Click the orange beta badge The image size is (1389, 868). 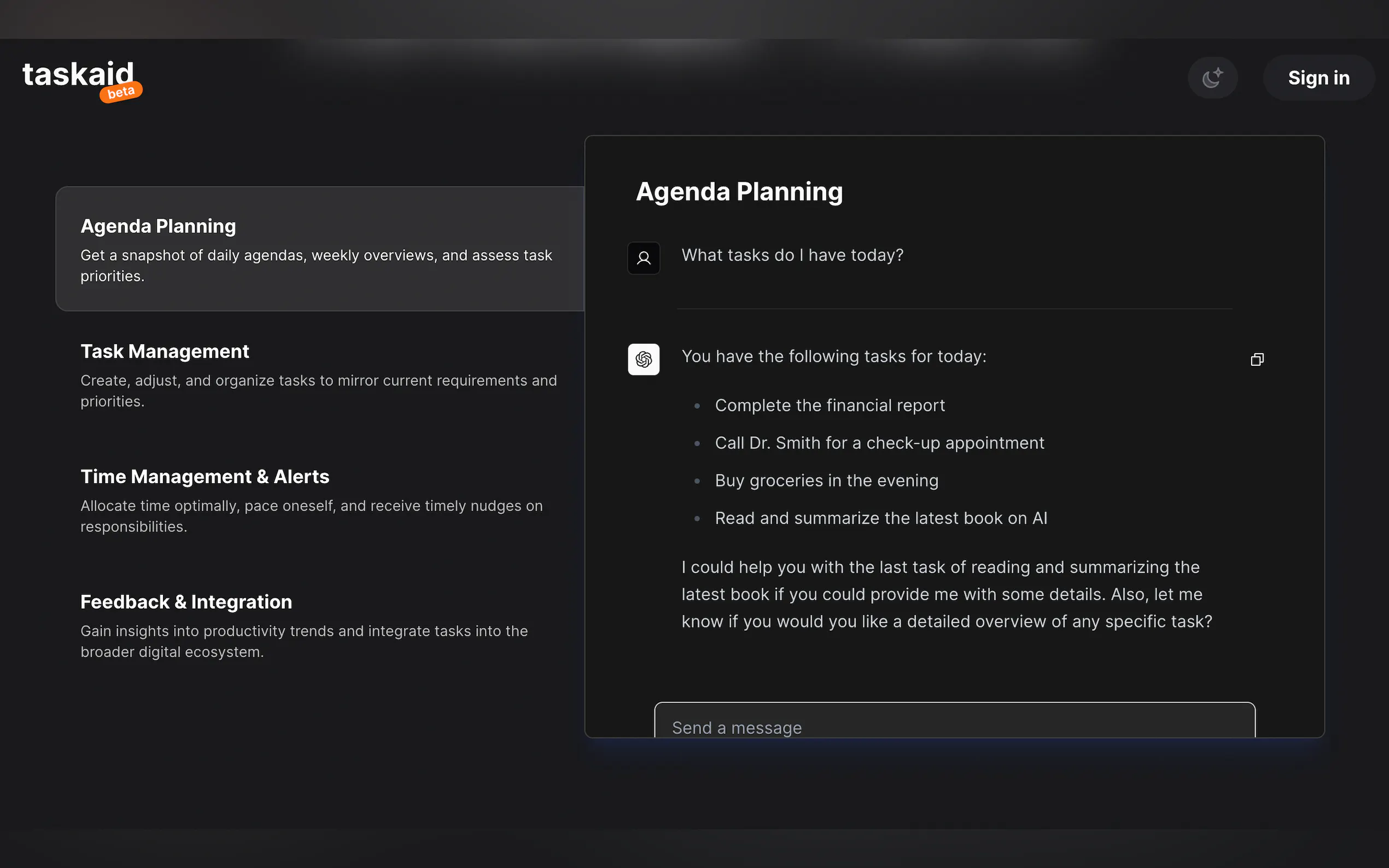coord(121,92)
